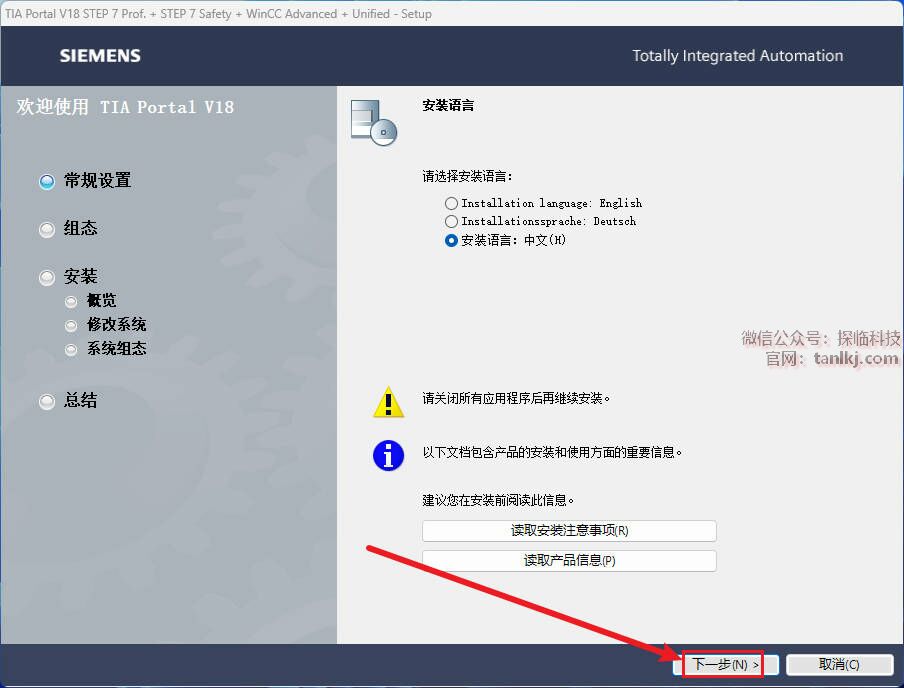Select the 概览 sub-step bullet
This screenshot has width=904, height=688.
point(71,302)
